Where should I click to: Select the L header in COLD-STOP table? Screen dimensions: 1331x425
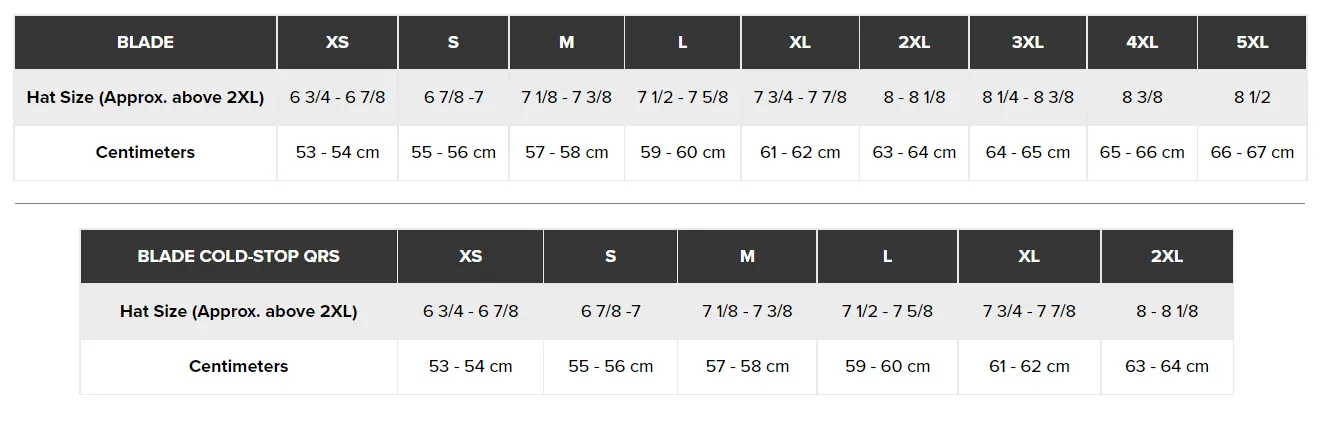[x=887, y=256]
